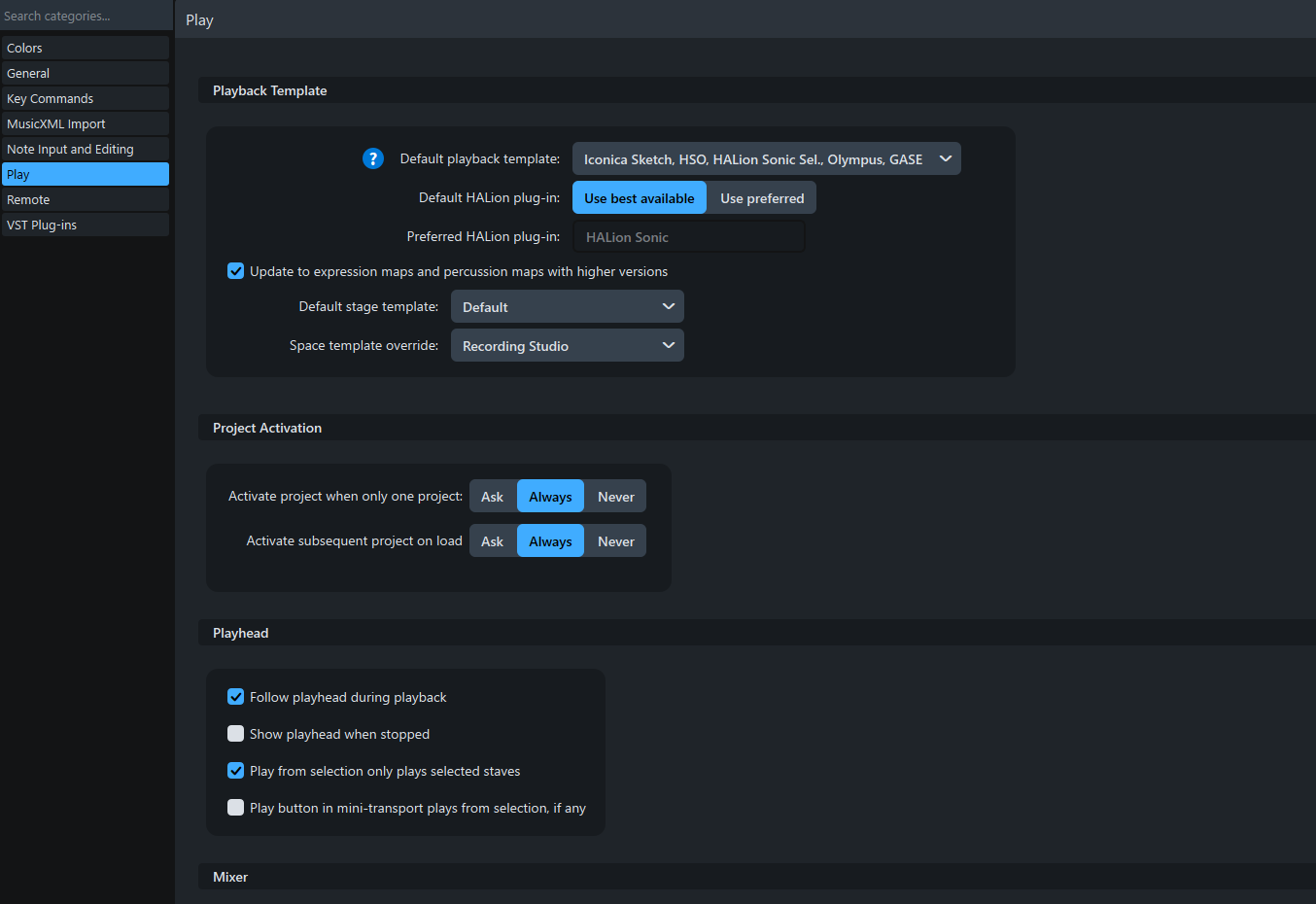Image resolution: width=1316 pixels, height=904 pixels.
Task: Switch to Key Commands category
Action: [x=86, y=98]
